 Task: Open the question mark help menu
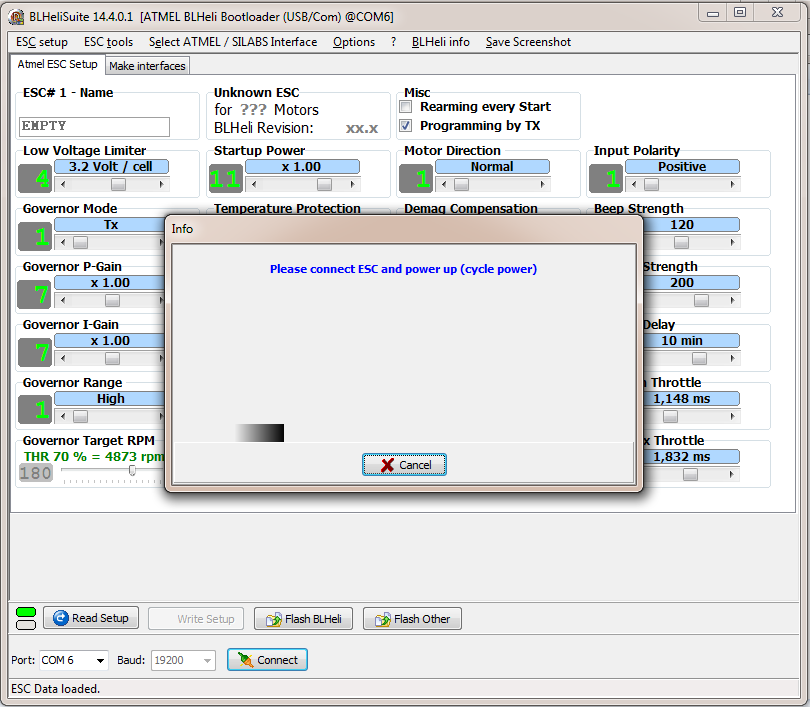tap(394, 42)
